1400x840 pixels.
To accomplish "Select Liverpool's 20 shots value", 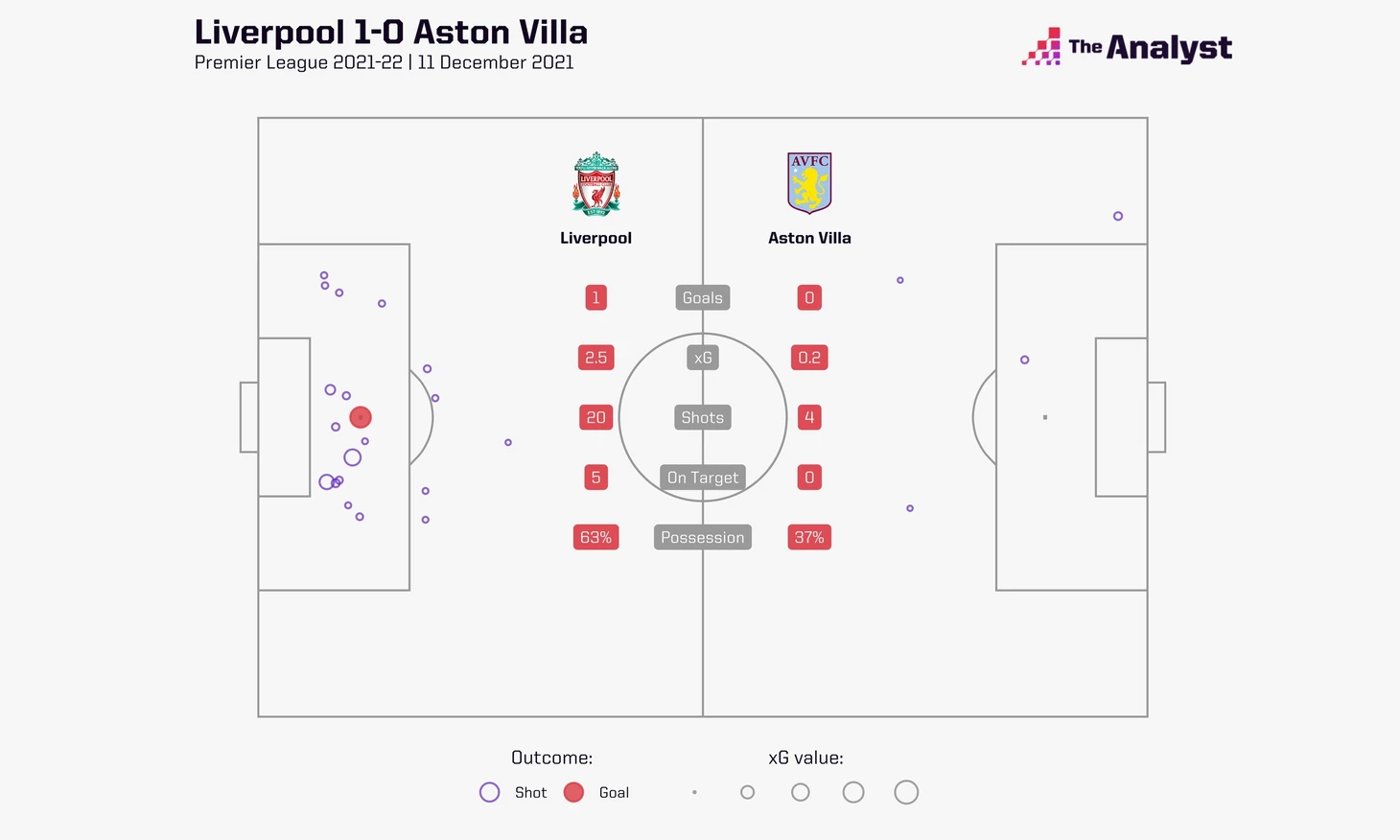I will [x=595, y=418].
